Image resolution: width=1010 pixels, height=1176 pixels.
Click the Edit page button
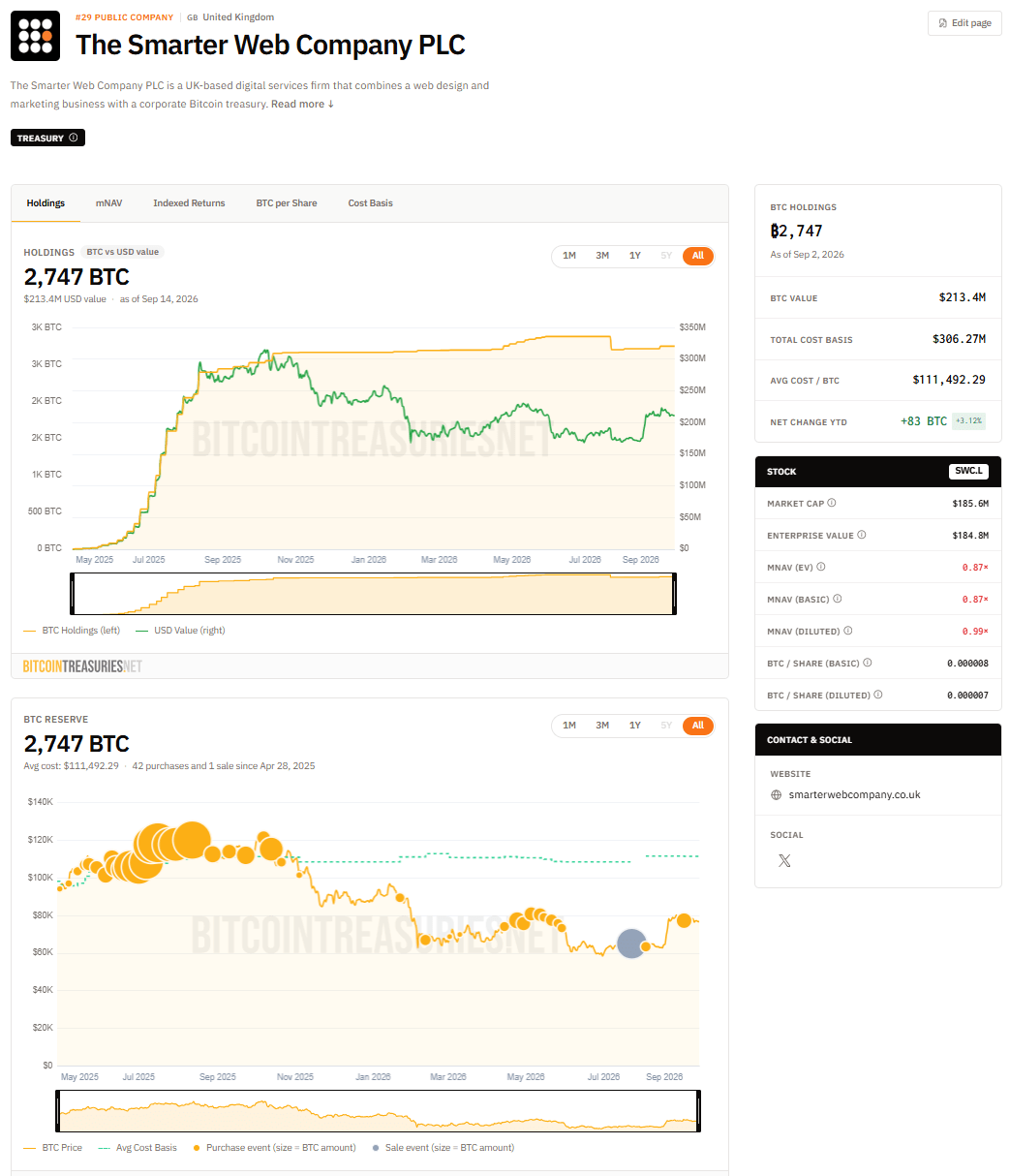click(x=964, y=23)
